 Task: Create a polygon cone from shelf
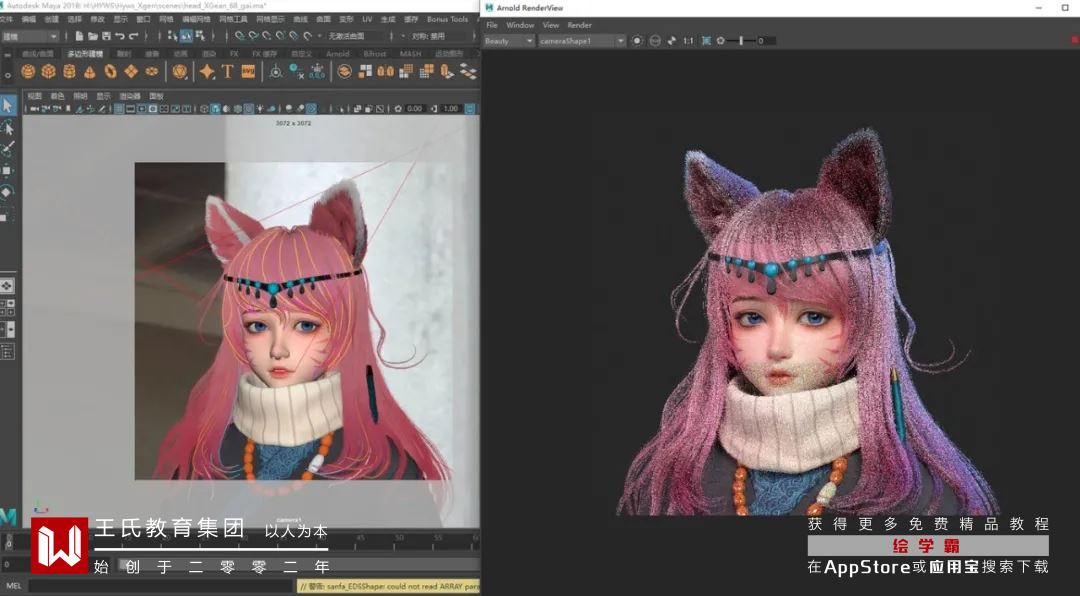click(x=90, y=72)
